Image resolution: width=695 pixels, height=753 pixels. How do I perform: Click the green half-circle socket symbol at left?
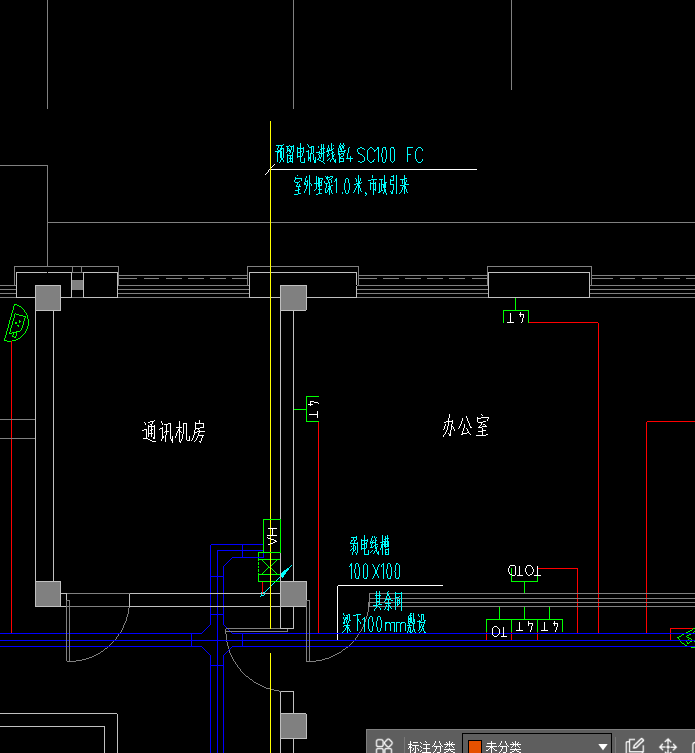point(17,323)
